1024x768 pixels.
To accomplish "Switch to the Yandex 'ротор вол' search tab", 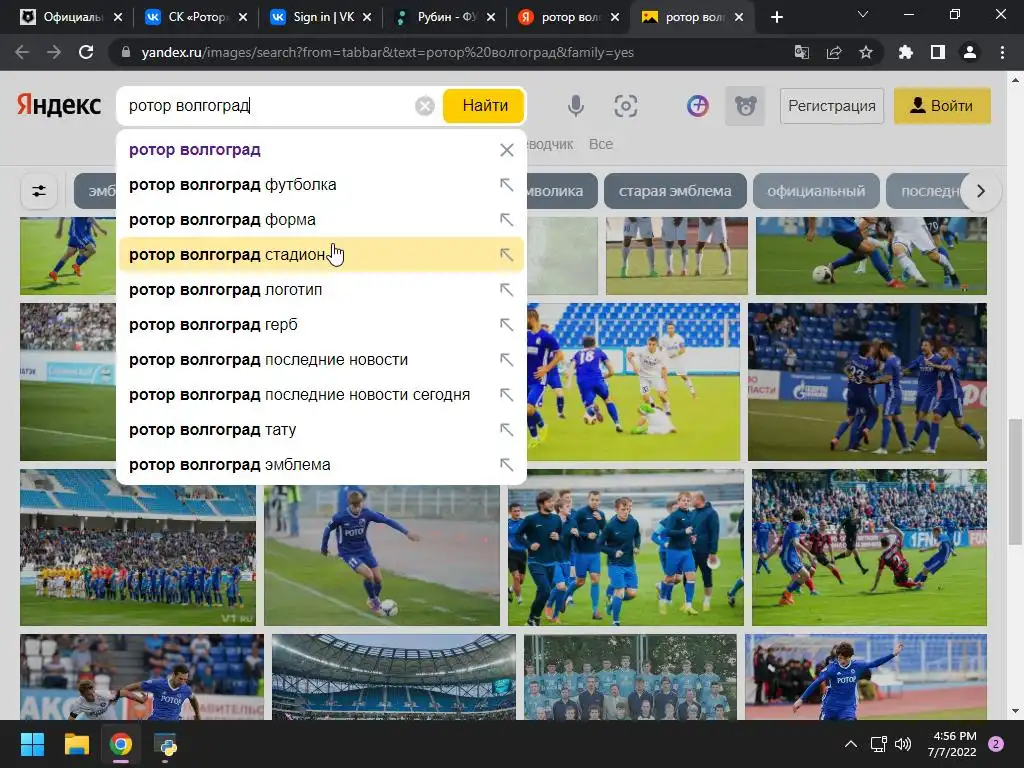I will tap(569, 17).
